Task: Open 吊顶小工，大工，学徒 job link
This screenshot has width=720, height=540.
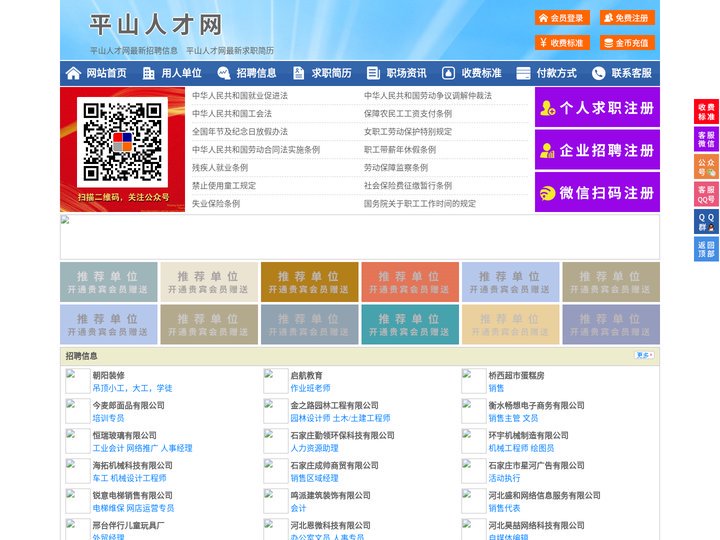Action: tap(132, 388)
